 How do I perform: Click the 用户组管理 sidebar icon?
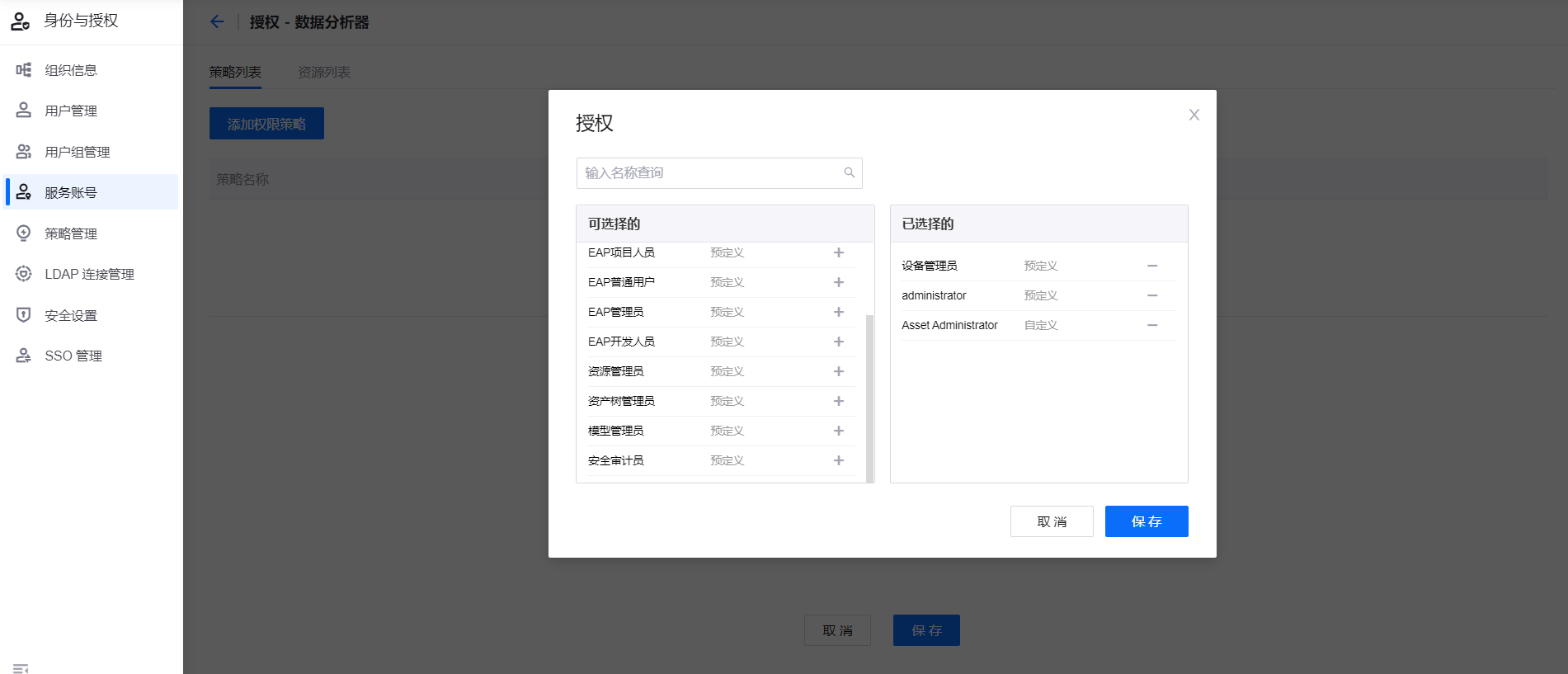[24, 151]
